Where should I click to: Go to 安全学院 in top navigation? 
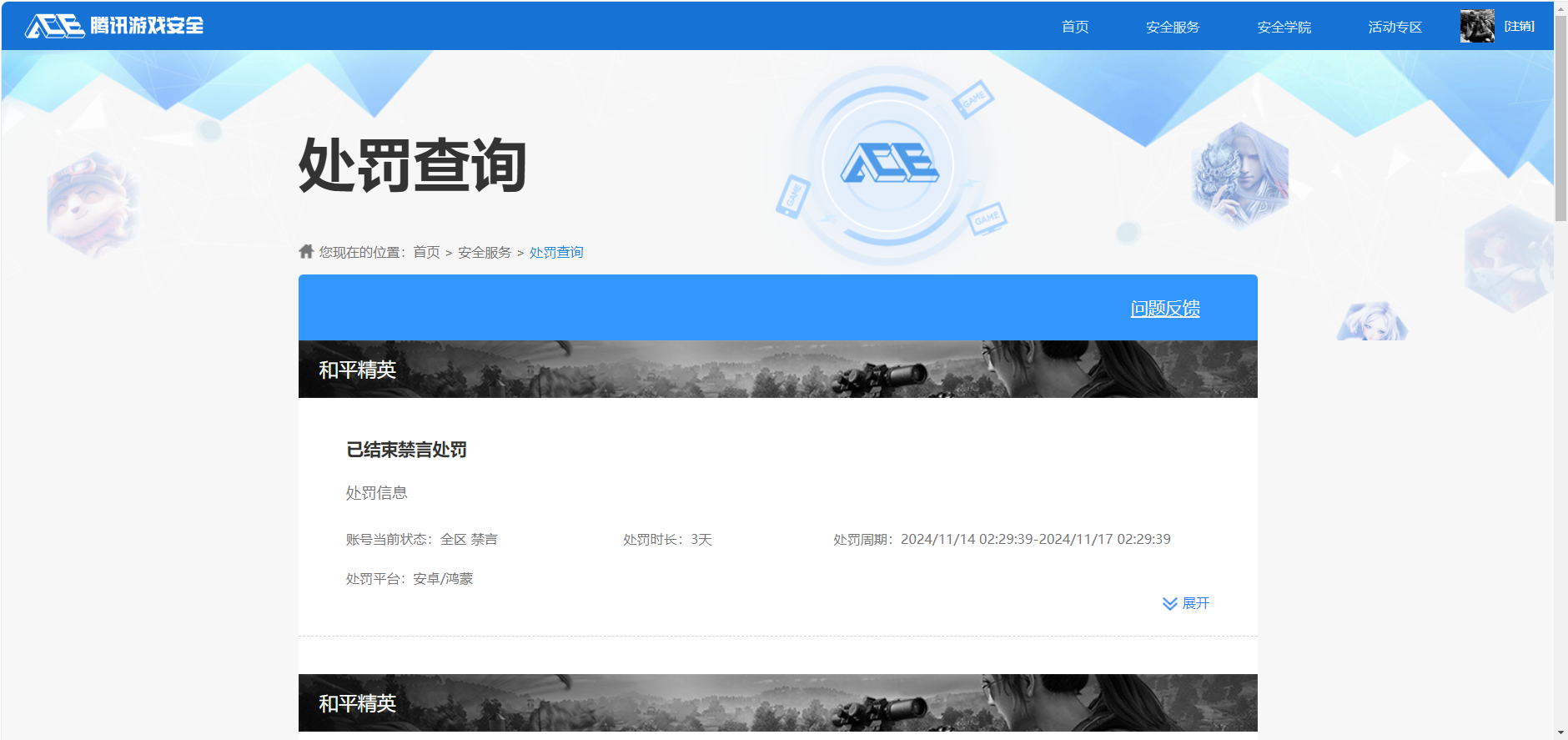pyautogui.click(x=1284, y=27)
